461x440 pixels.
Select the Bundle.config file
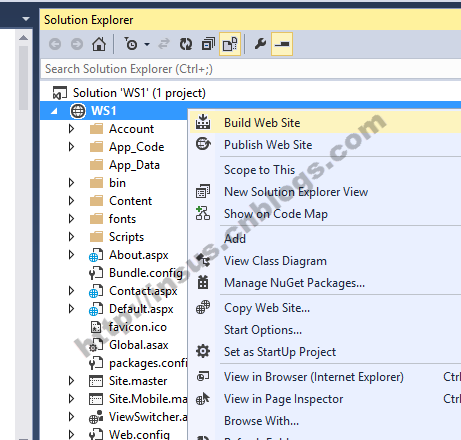146,273
